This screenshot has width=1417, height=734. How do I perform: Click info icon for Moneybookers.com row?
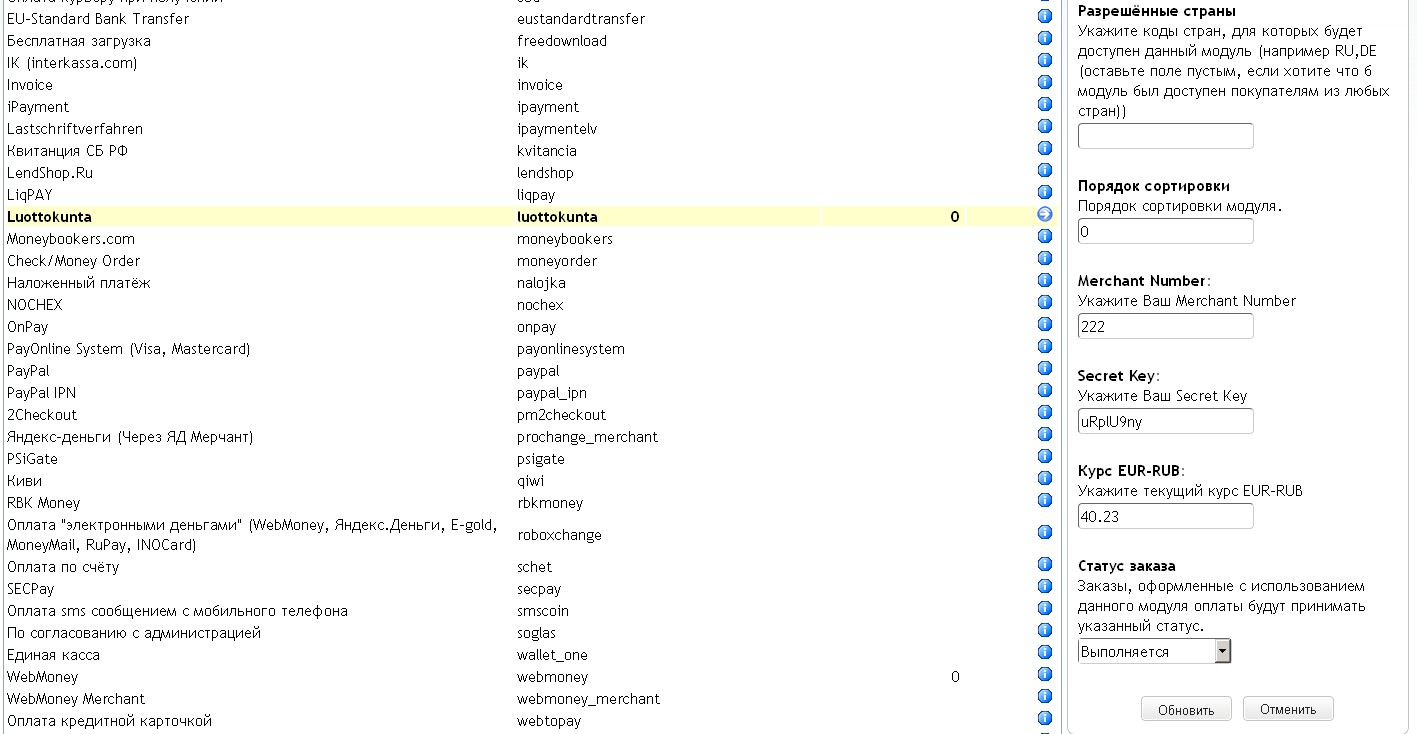click(1045, 236)
